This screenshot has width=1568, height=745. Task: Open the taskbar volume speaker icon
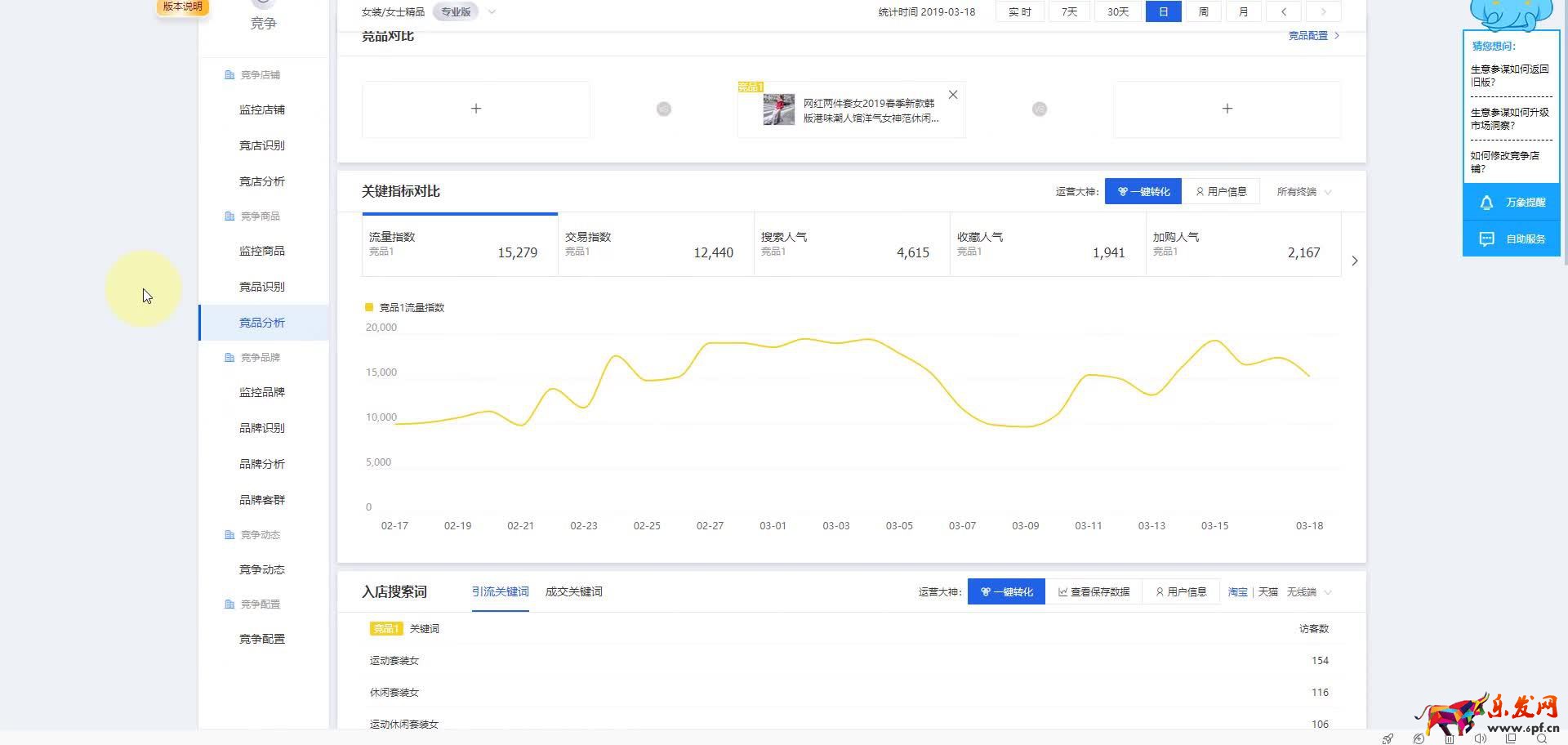pos(1481,738)
